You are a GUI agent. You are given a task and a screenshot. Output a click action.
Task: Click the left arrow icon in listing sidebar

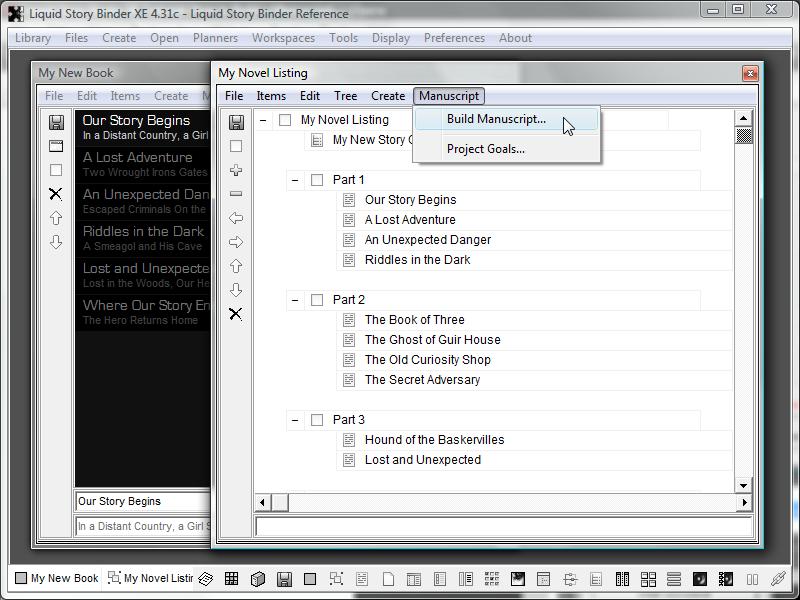coord(236,218)
